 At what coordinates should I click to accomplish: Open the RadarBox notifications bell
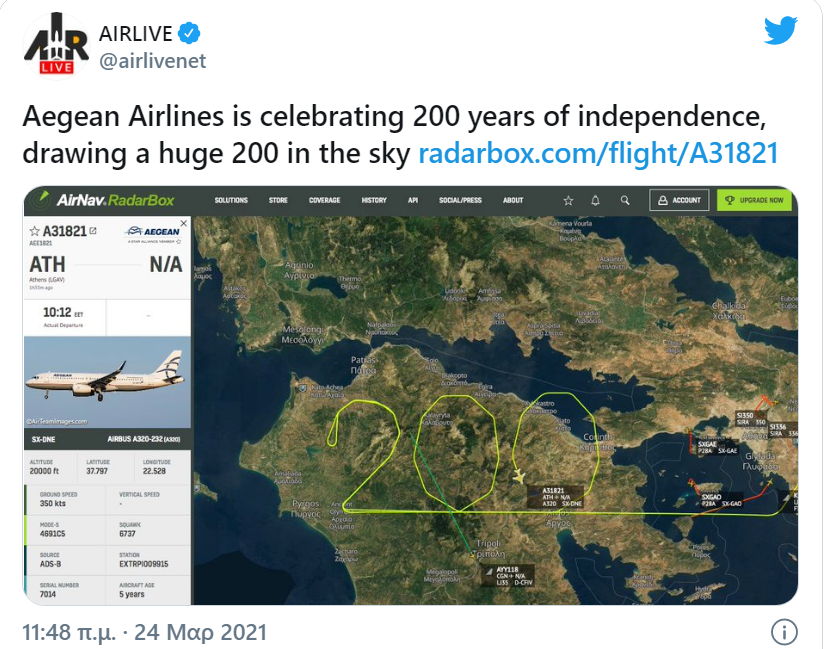pyautogui.click(x=596, y=200)
